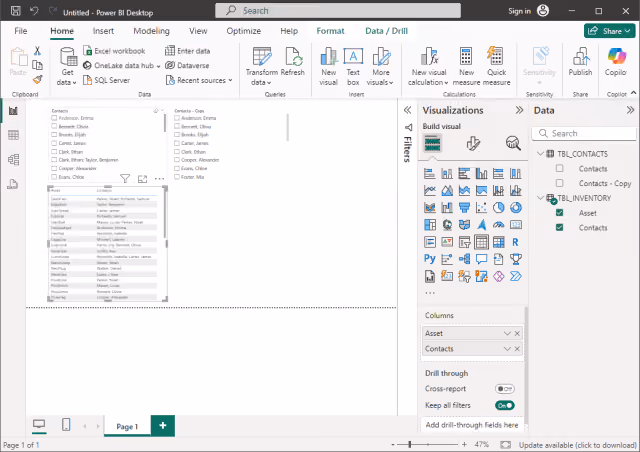Click the filter icon above the table visual

click(125, 178)
